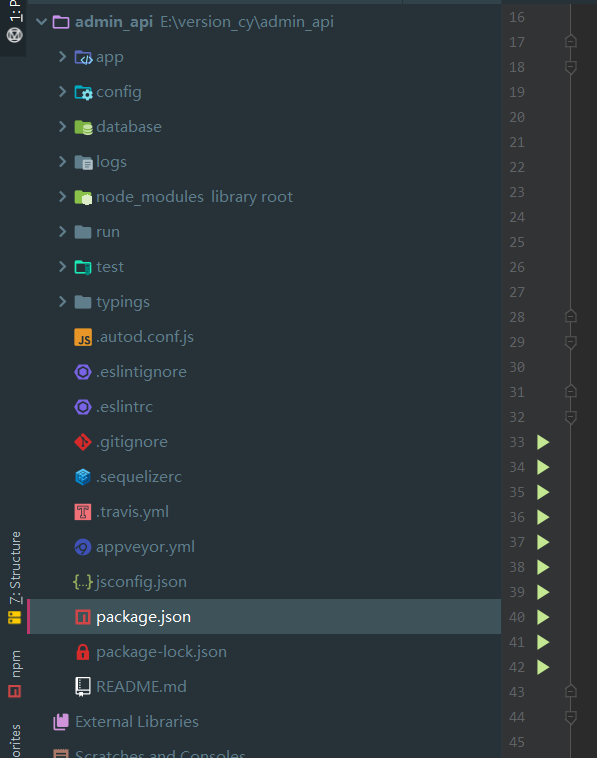Expand the node_modules folder chevron
This screenshot has width=597, height=758.
coord(62,196)
